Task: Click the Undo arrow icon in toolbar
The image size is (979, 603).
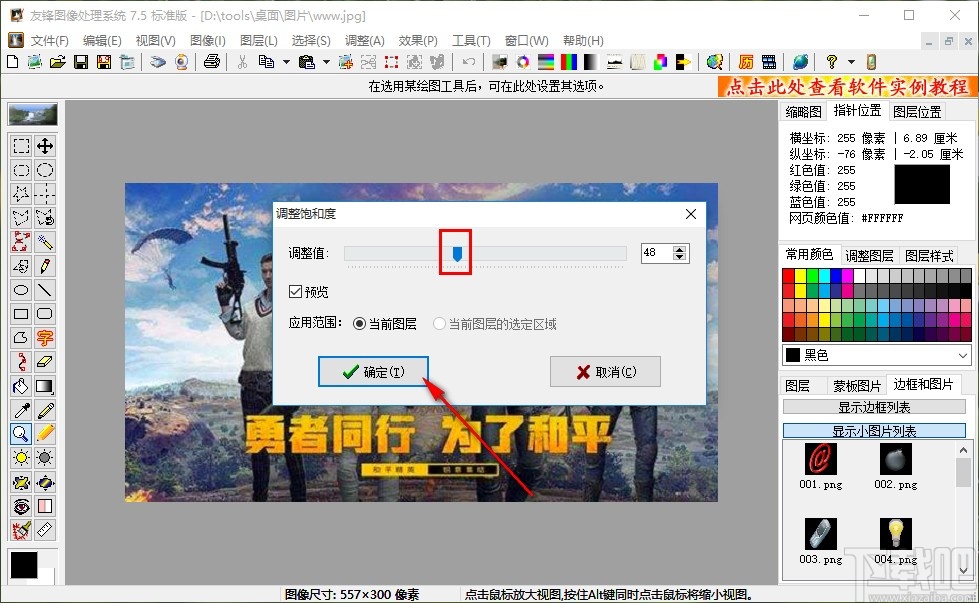Action: tap(469, 62)
